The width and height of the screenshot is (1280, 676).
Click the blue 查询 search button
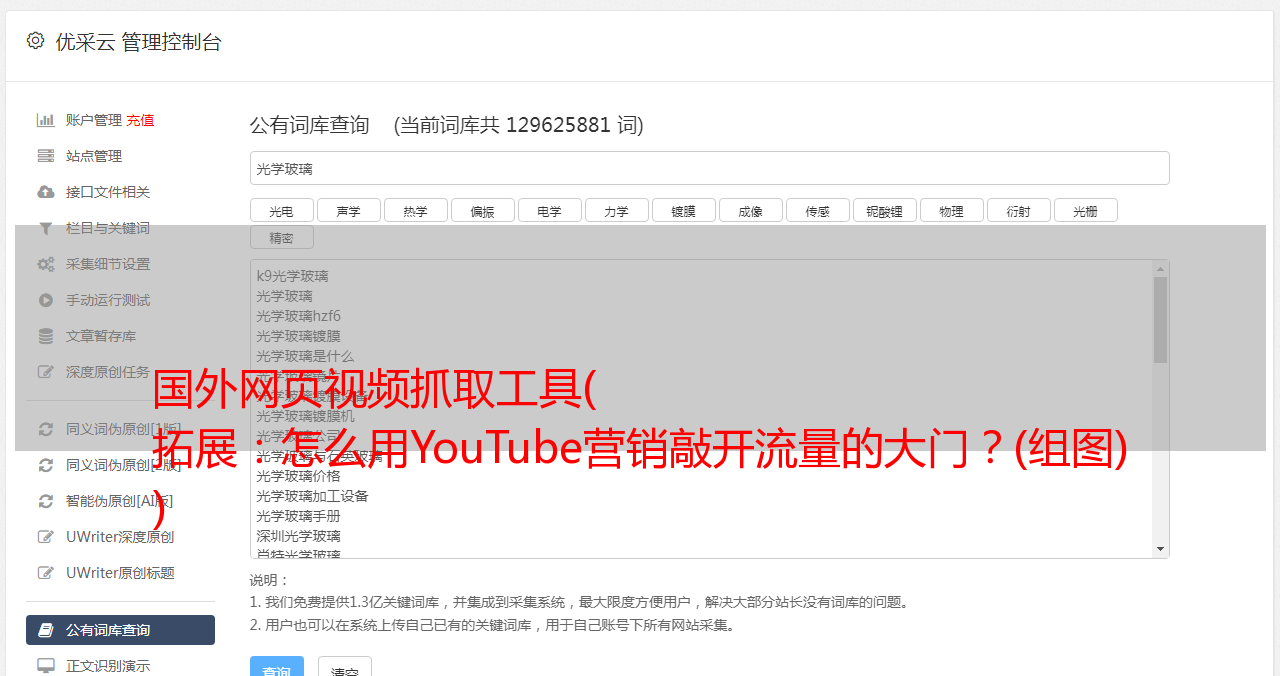pyautogui.click(x=276, y=668)
